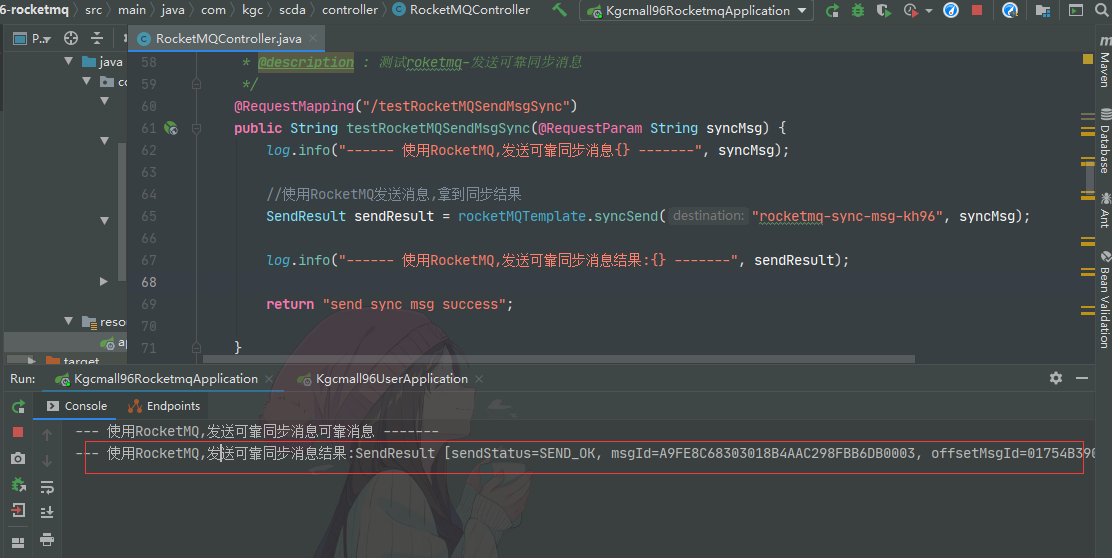
Task: Open the Kgcmall96RocketmqApplication run configuration dropdown
Action: (696, 11)
